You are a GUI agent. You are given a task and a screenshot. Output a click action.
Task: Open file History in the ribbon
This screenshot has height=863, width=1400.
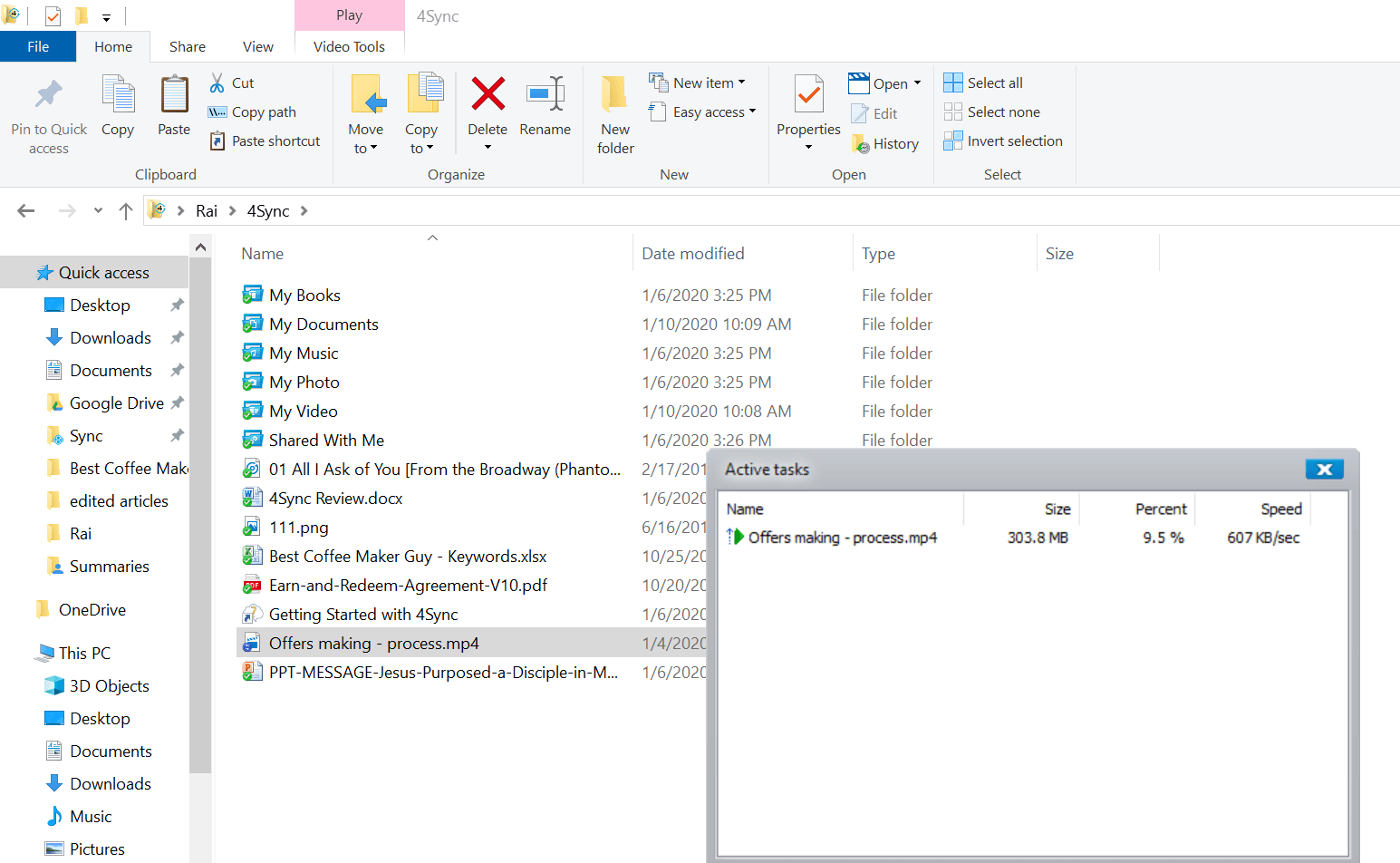(886, 142)
